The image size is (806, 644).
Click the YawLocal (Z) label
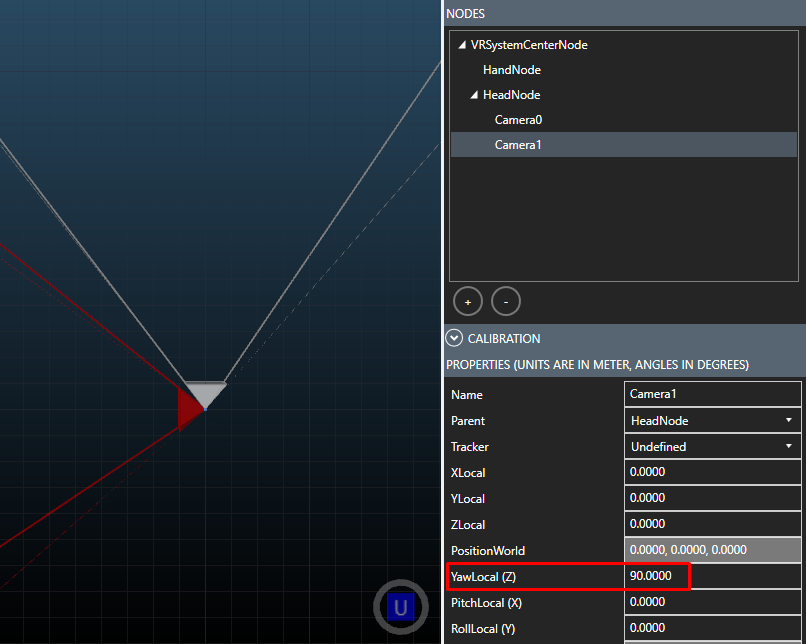[x=483, y=577]
